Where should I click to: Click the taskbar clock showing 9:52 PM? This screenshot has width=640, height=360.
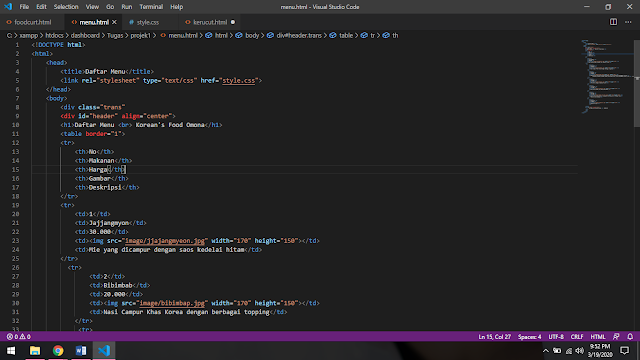click(600, 351)
